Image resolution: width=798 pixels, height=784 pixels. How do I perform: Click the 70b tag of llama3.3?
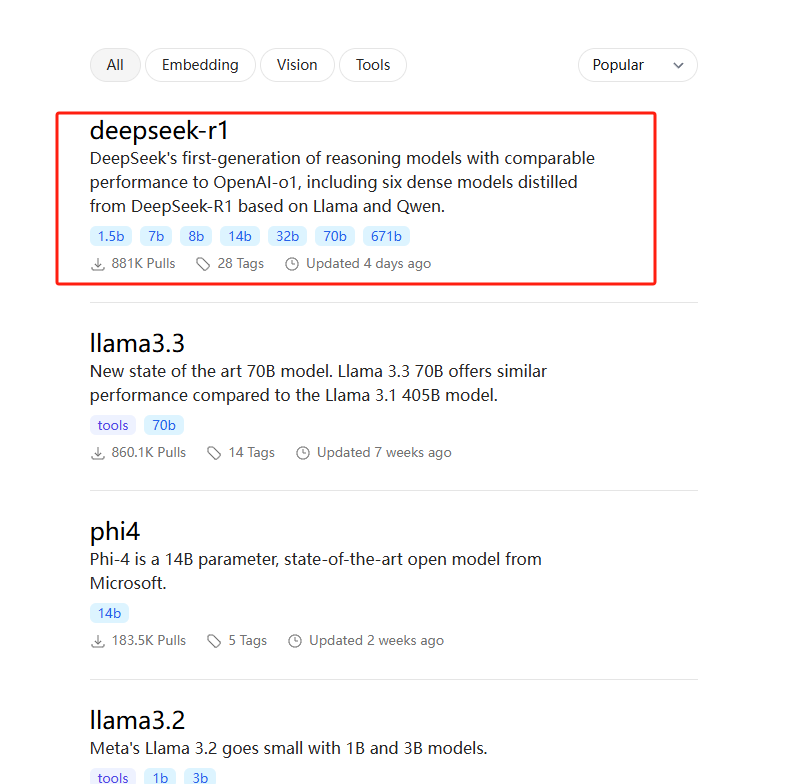[x=164, y=425]
